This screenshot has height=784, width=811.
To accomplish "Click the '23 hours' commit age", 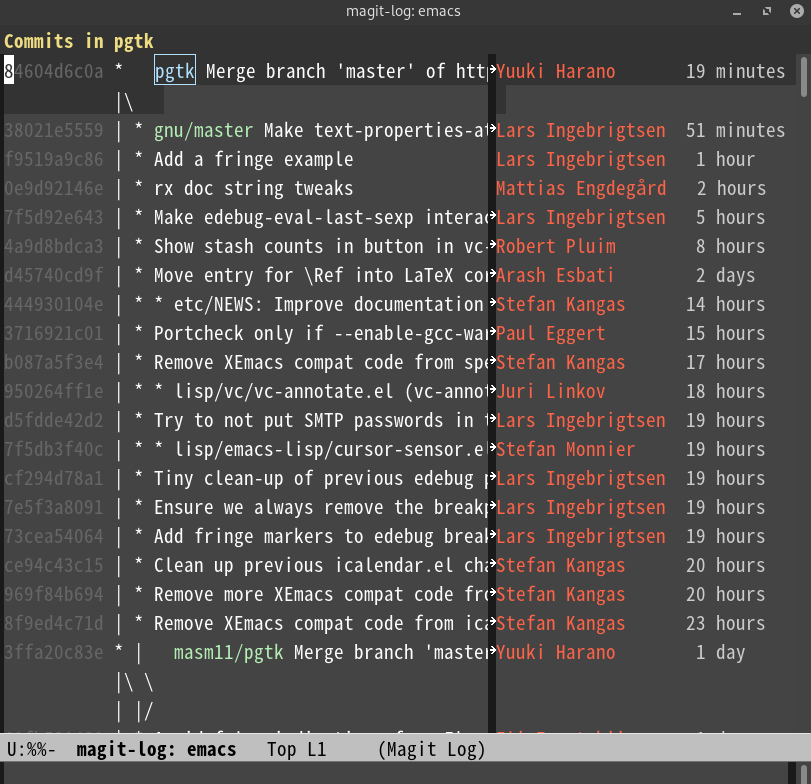I will tap(726, 623).
